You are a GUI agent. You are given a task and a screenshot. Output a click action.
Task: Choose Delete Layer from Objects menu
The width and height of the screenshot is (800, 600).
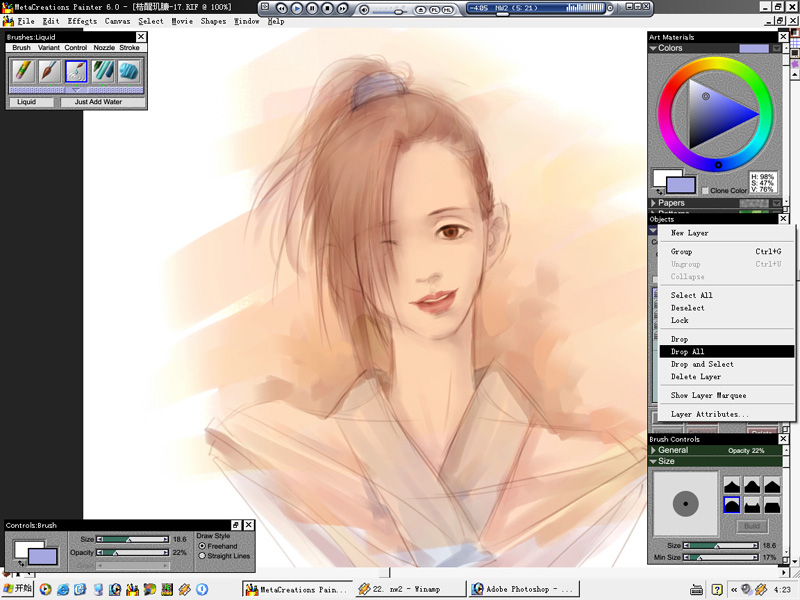click(727, 377)
